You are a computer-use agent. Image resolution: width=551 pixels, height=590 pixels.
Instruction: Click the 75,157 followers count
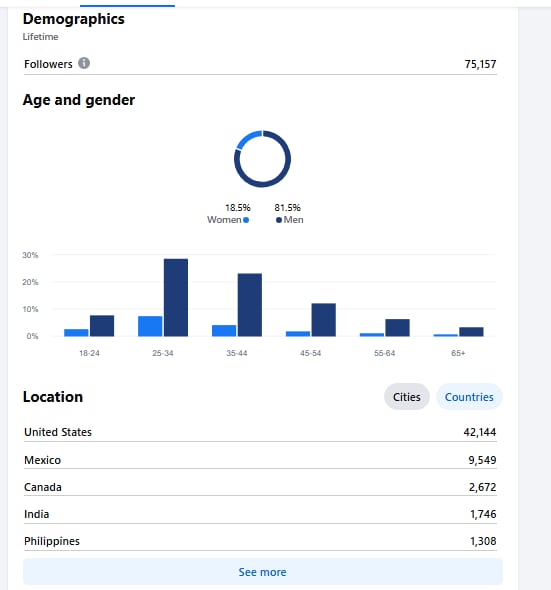tap(480, 64)
